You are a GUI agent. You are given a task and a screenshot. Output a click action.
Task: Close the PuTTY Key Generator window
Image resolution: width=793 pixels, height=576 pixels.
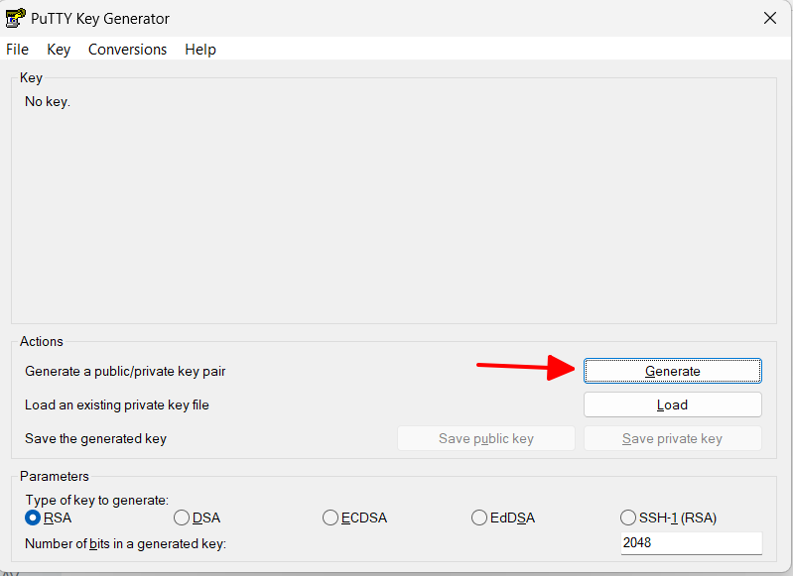(770, 18)
